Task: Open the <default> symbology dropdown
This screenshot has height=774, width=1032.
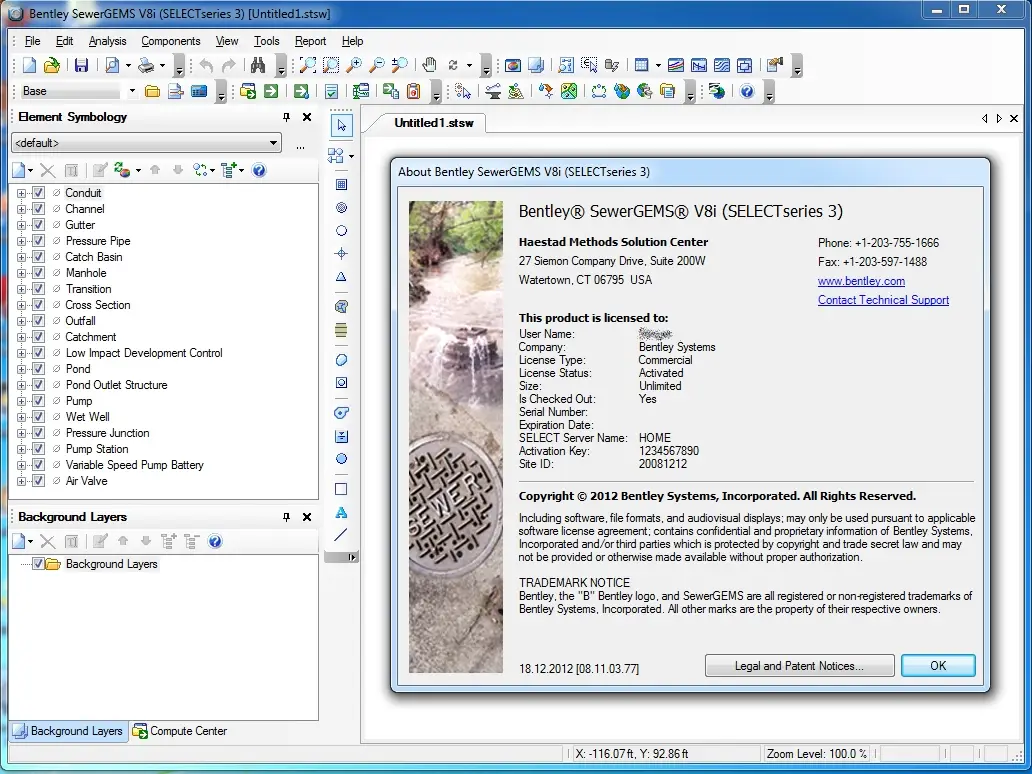Action: click(x=273, y=144)
